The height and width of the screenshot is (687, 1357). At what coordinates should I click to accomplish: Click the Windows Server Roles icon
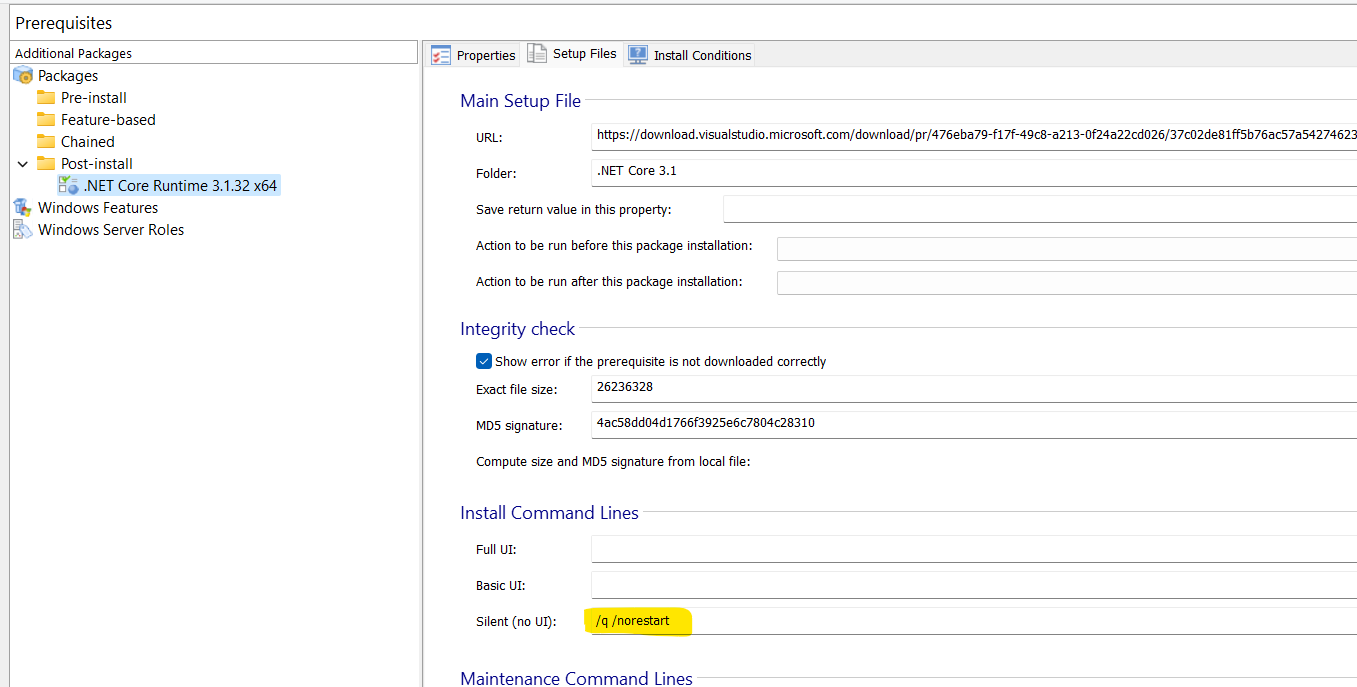[x=22, y=230]
